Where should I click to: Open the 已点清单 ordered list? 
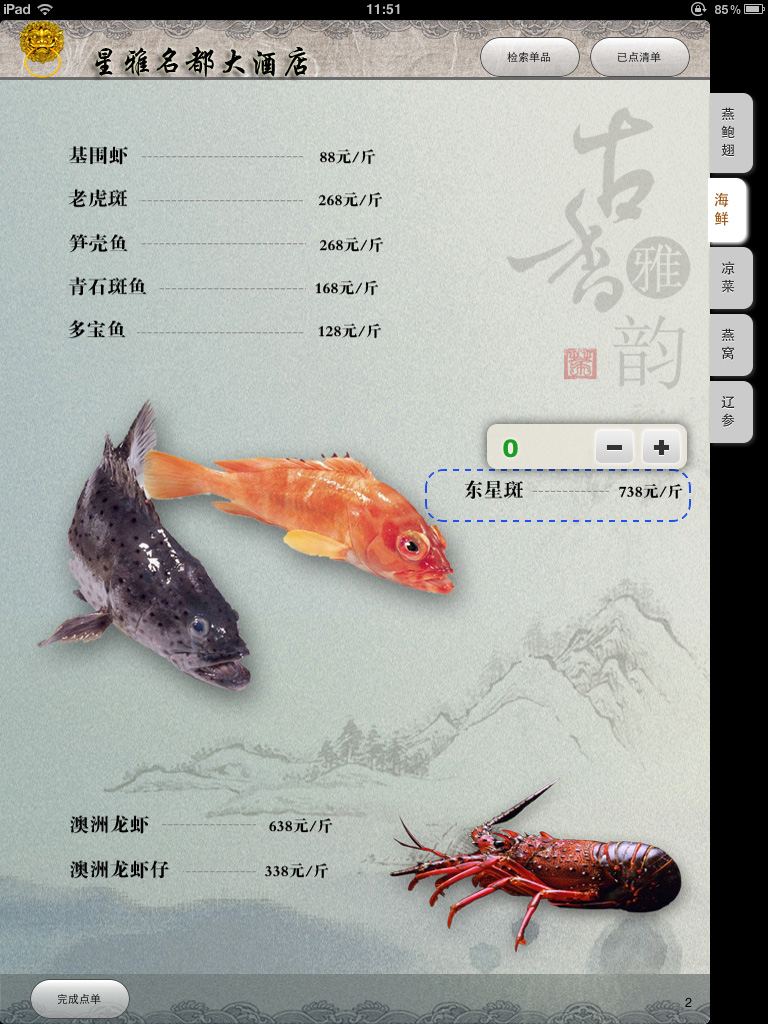[639, 58]
